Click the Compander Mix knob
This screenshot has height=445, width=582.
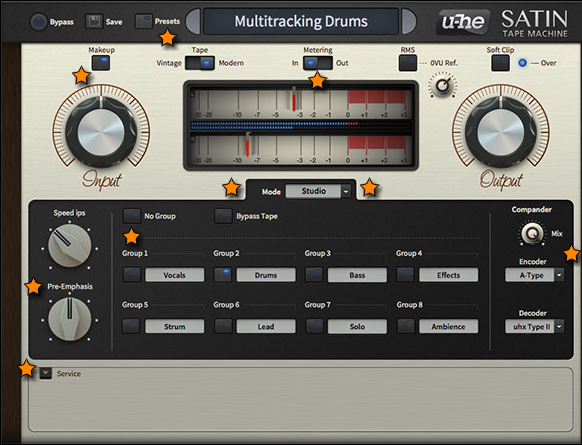tap(532, 233)
